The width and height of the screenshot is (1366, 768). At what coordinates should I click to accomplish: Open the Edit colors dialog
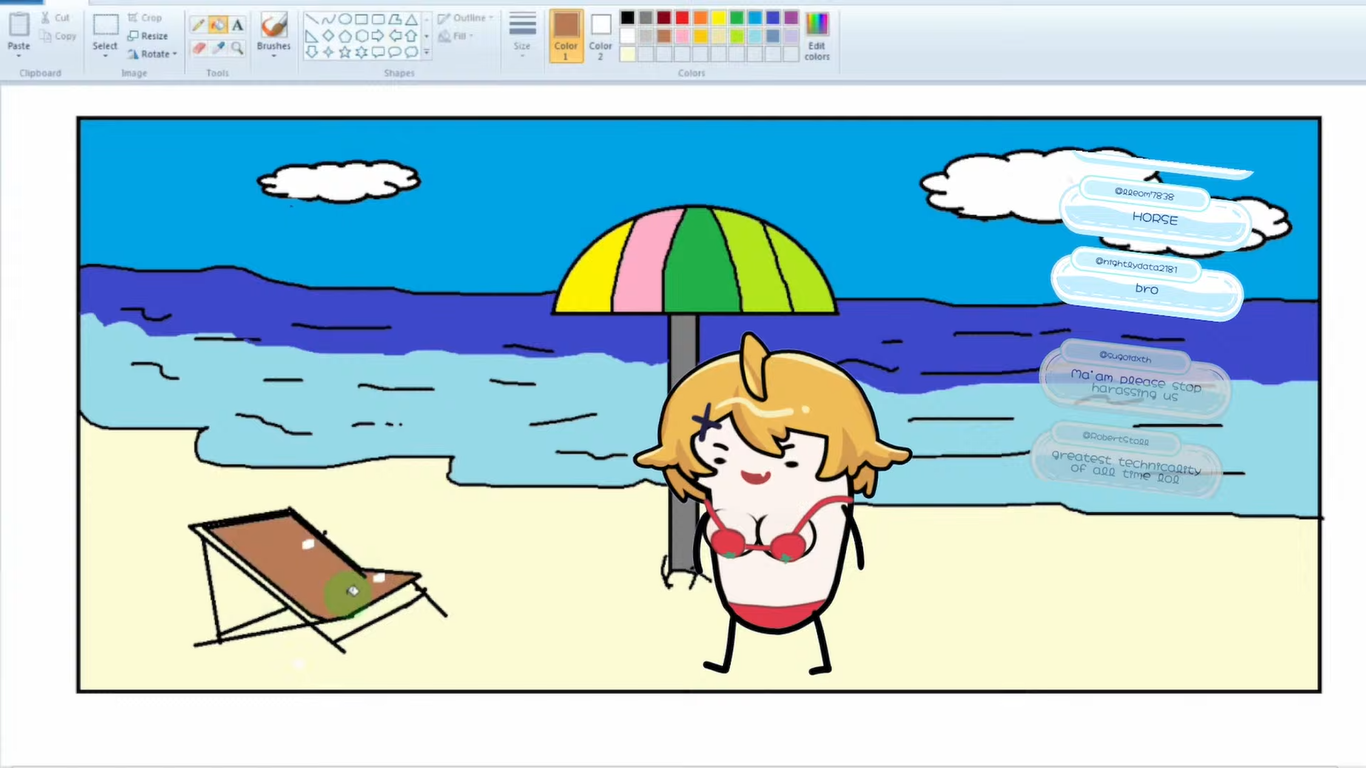[817, 35]
